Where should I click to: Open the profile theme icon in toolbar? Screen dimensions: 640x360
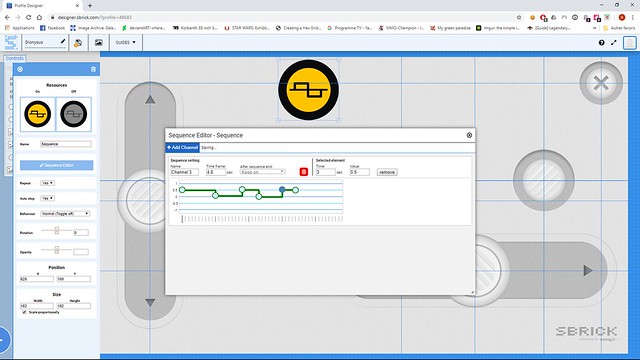point(78,42)
